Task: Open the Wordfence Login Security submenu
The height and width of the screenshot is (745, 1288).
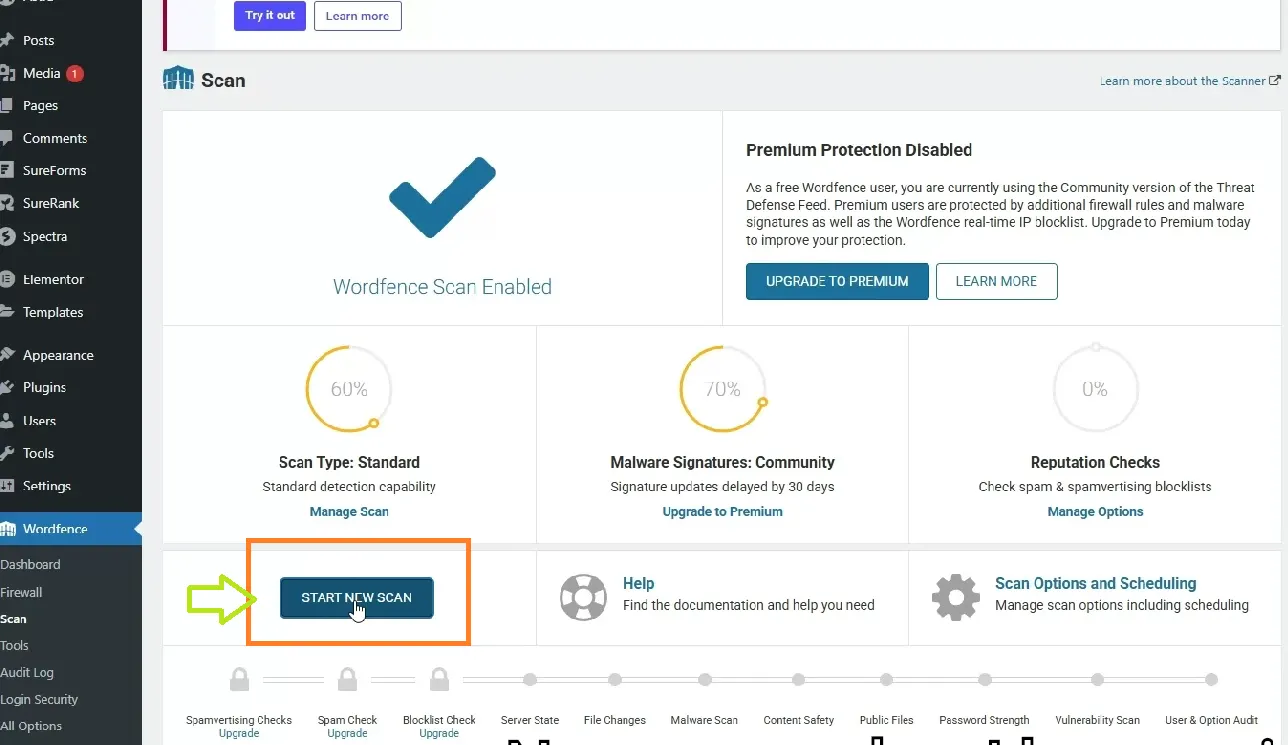Action: [x=39, y=700]
